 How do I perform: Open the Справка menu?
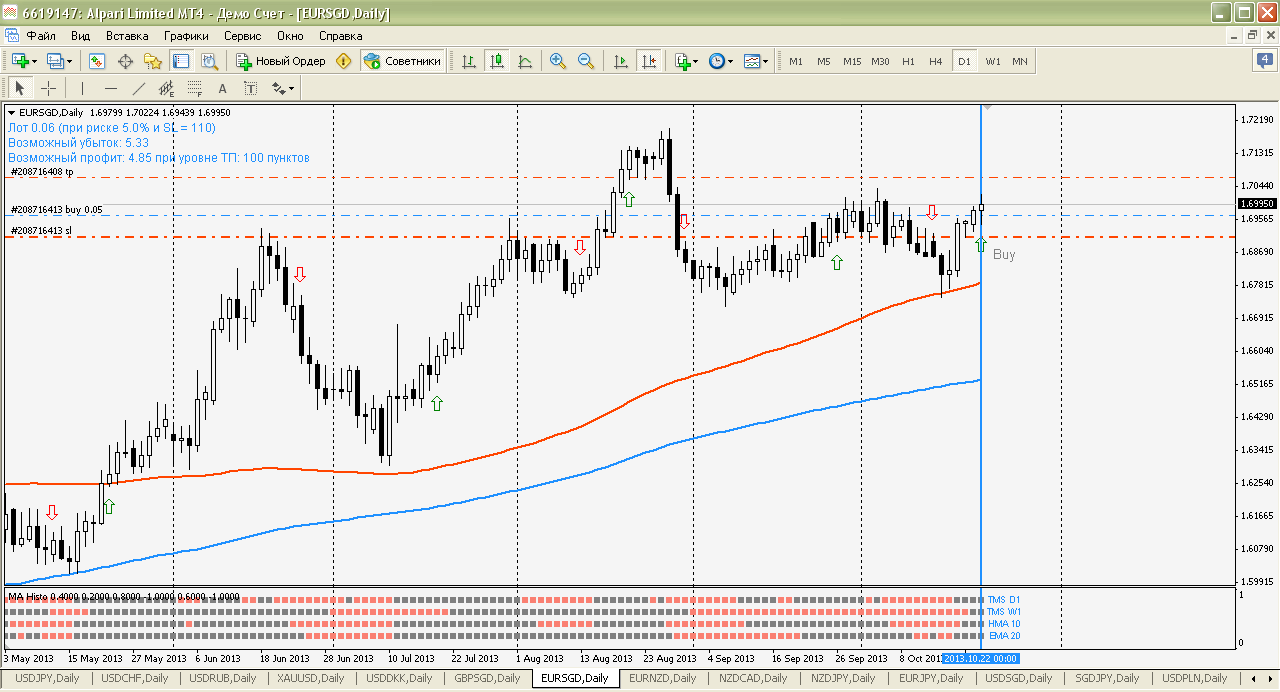point(341,35)
